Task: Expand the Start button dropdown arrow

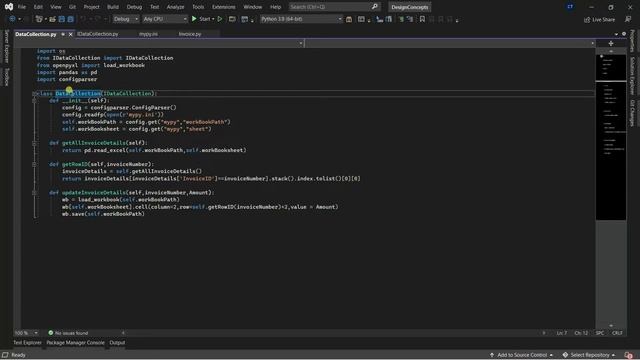Action: [213, 19]
